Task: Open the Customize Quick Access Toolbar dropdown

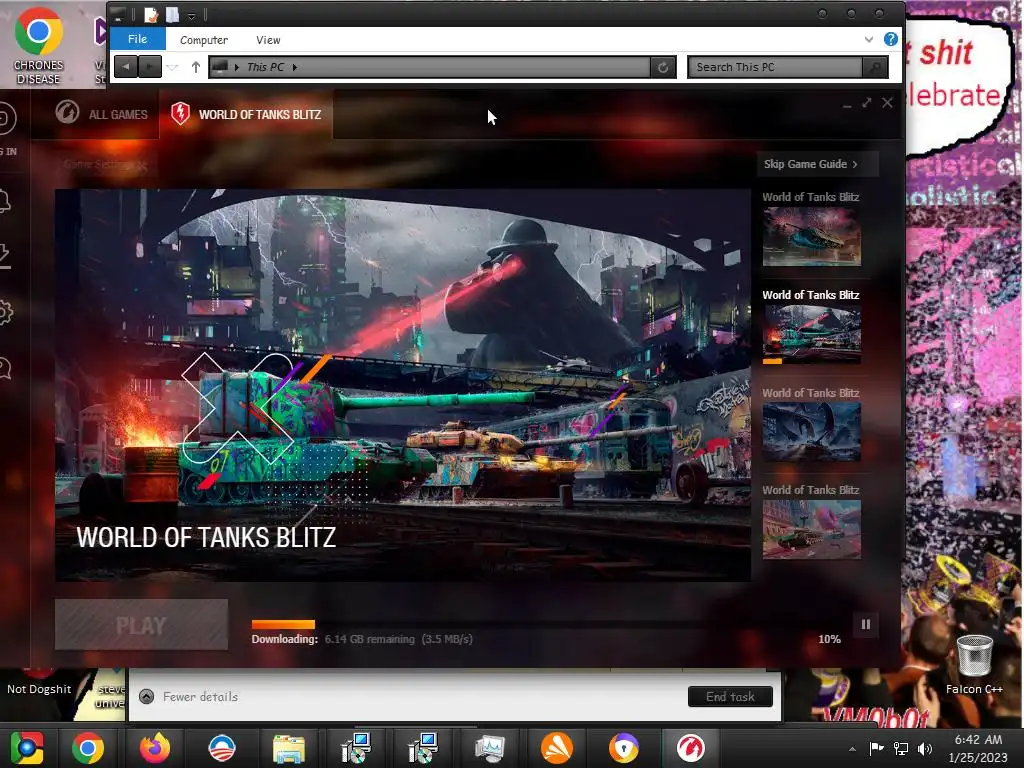Action: (x=191, y=15)
